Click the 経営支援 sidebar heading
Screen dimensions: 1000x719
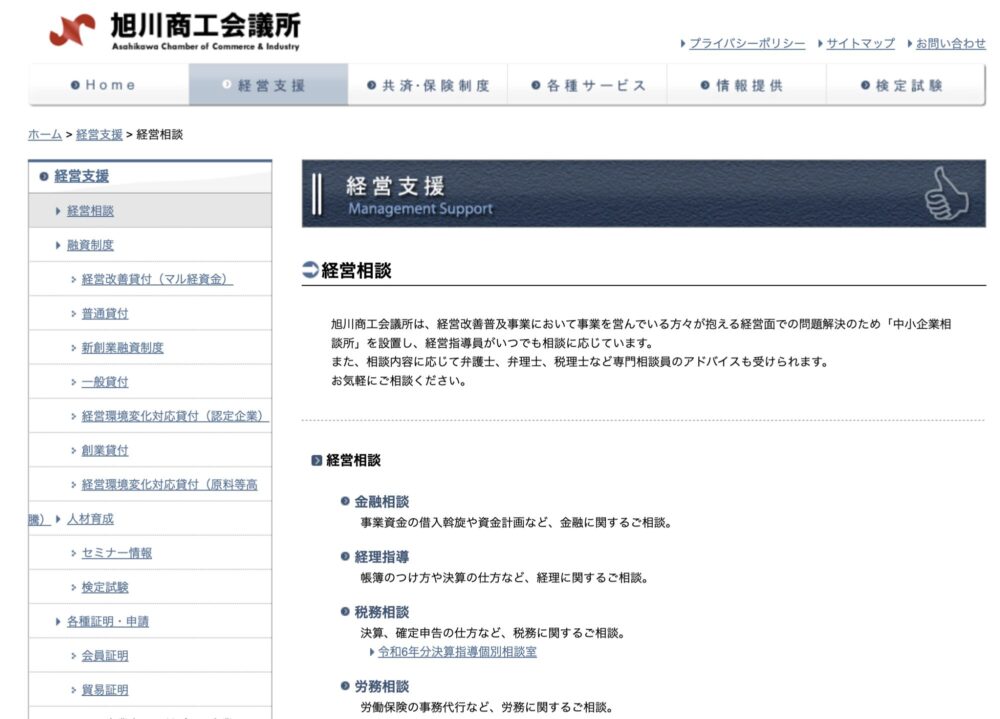(81, 176)
